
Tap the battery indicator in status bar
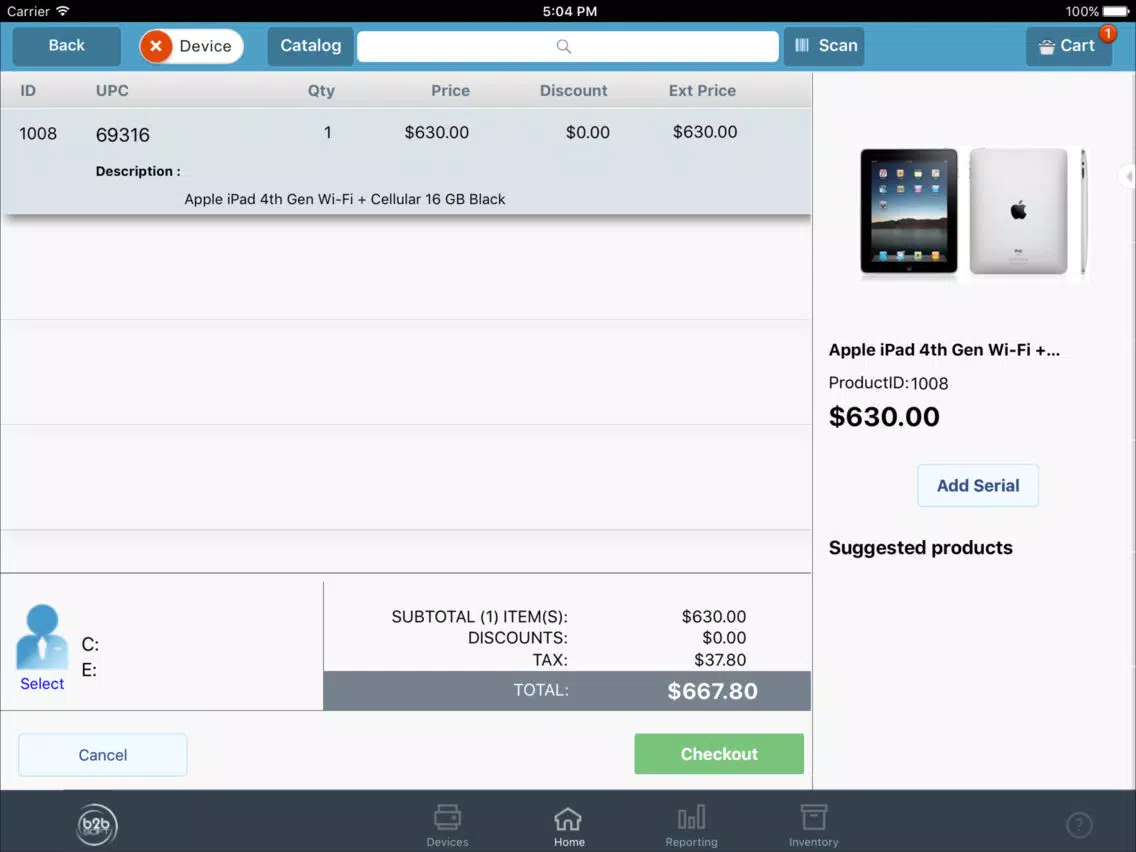point(1116,11)
